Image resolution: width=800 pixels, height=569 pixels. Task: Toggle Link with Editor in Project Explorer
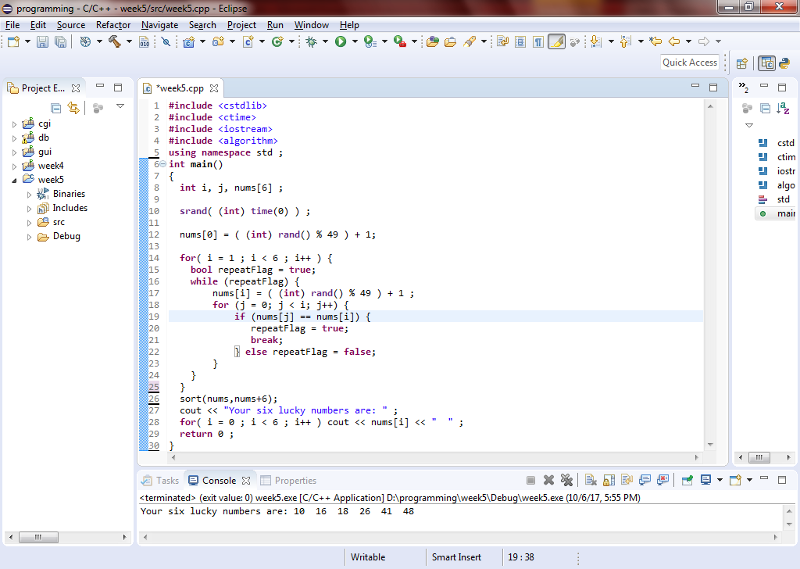click(x=74, y=108)
